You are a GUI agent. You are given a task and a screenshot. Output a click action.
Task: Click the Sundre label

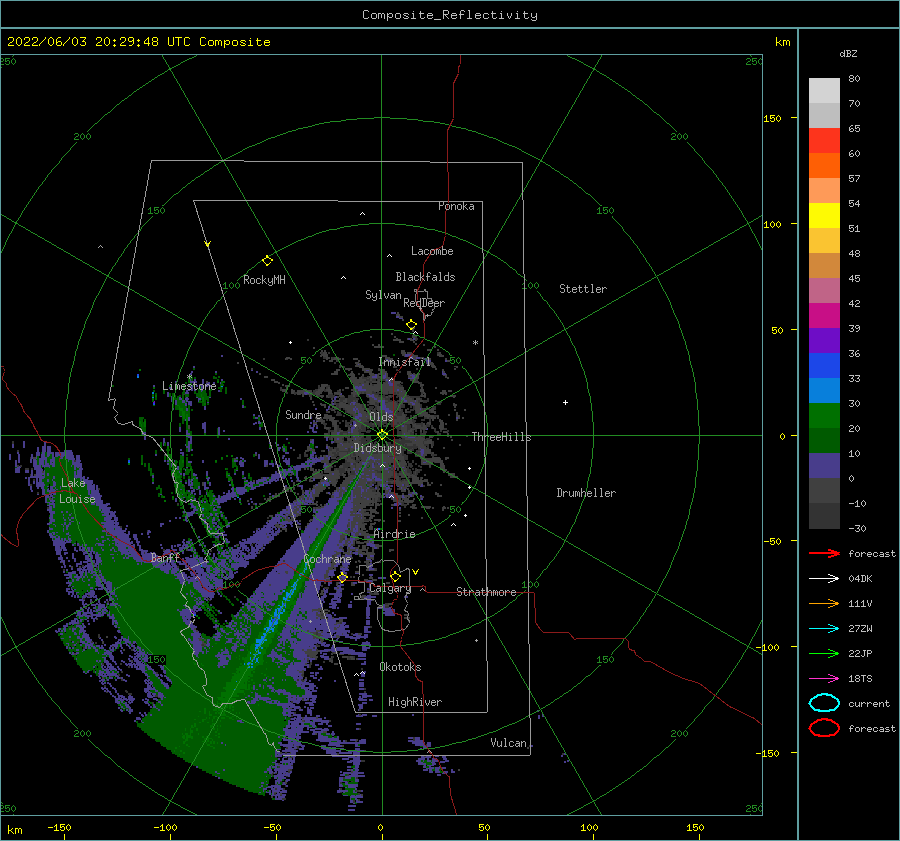click(x=303, y=415)
